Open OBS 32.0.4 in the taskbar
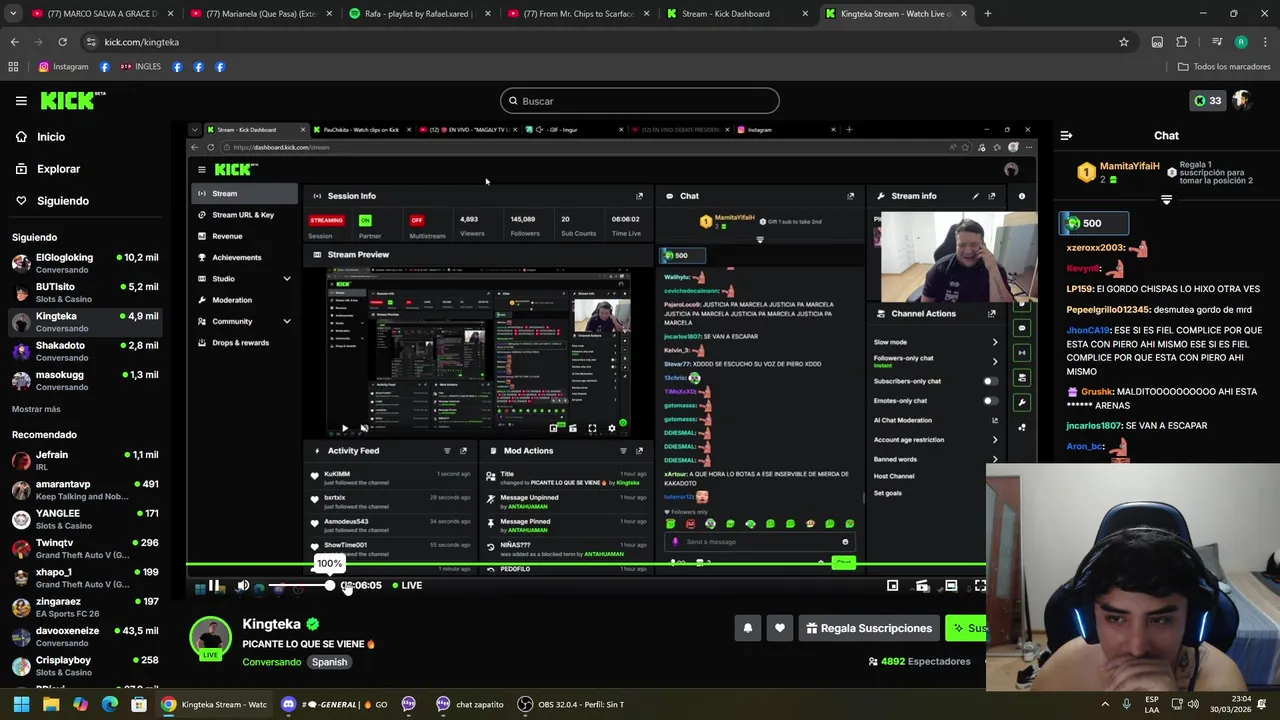1280x720 pixels. click(x=572, y=704)
